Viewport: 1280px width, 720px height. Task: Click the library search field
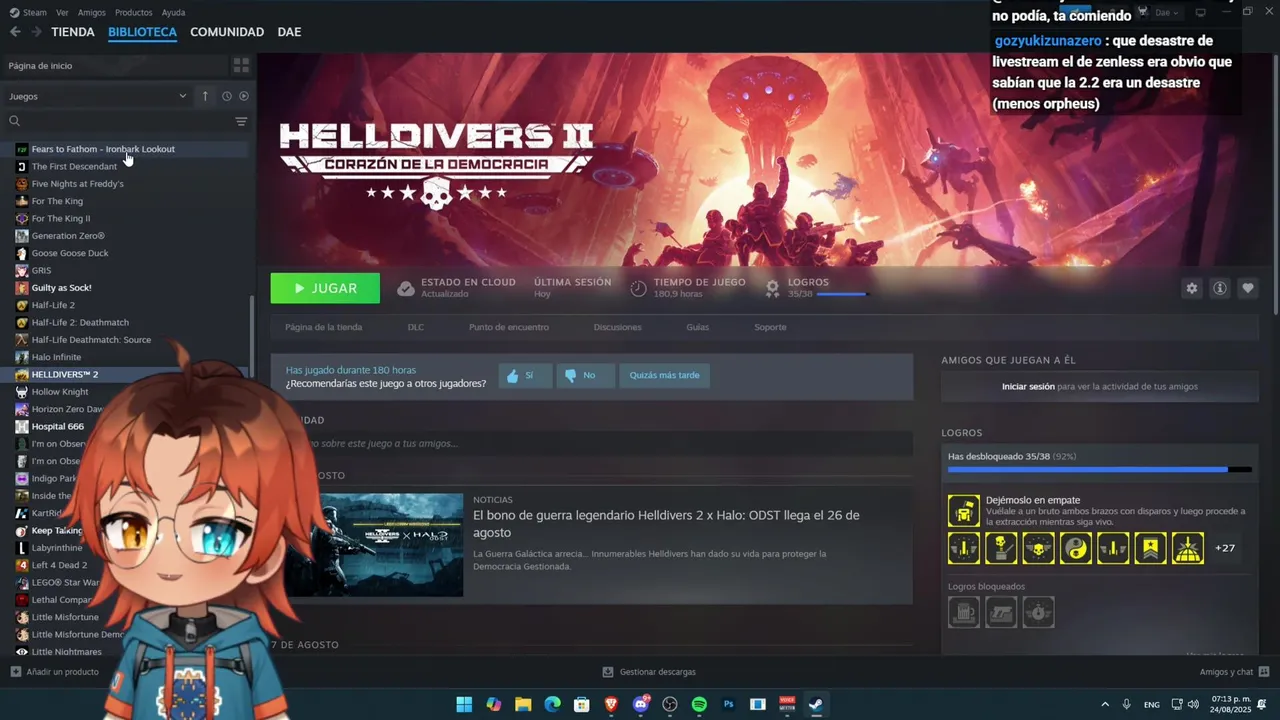[120, 121]
